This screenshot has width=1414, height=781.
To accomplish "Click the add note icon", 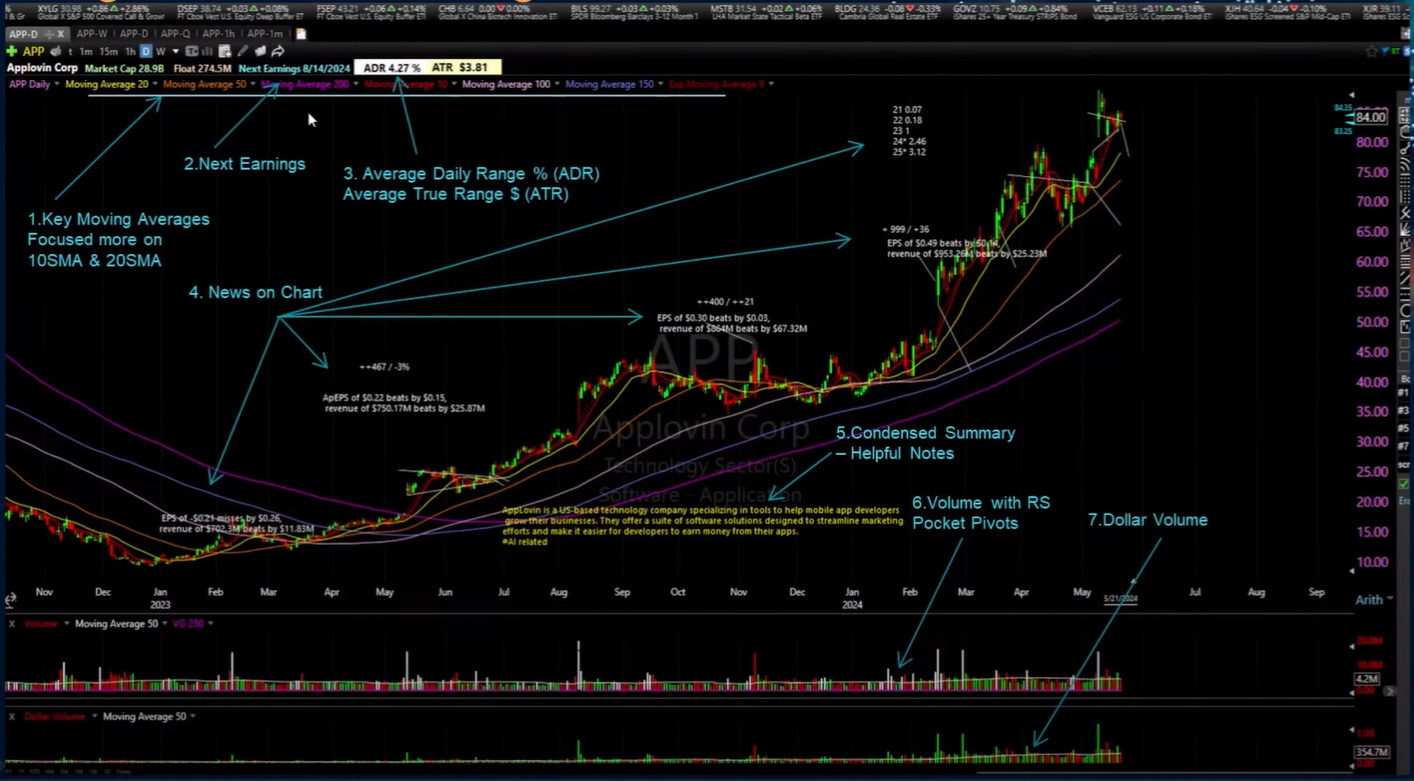I will pos(225,51).
